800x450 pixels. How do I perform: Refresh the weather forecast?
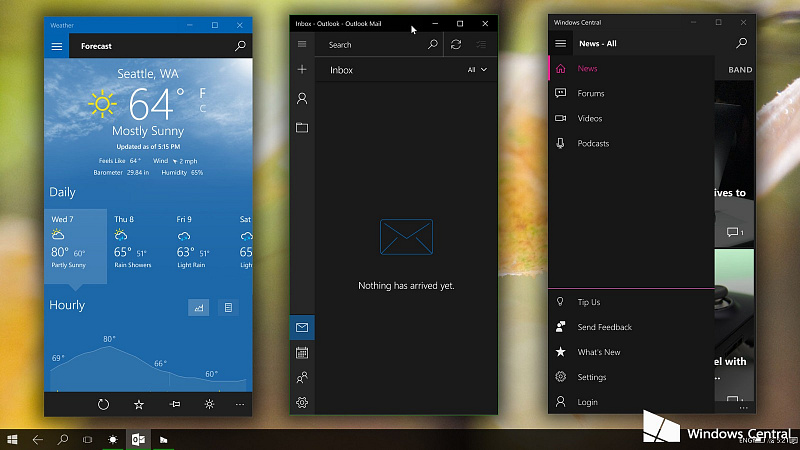pyautogui.click(x=103, y=405)
